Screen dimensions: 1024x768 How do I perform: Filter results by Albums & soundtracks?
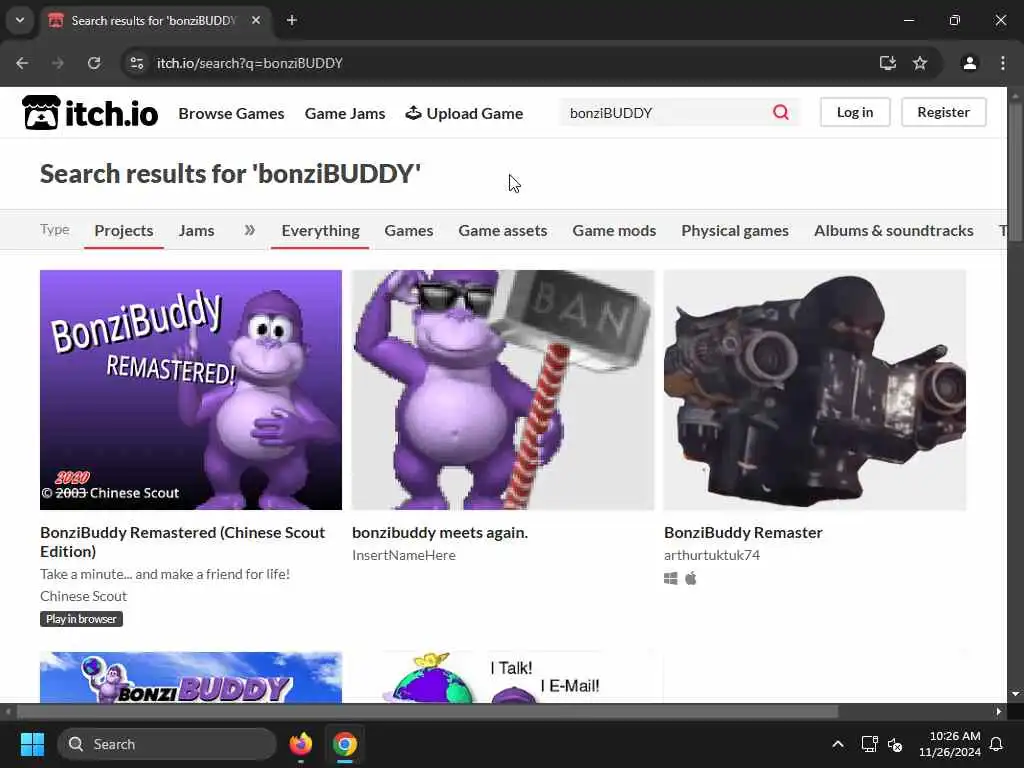(x=893, y=231)
